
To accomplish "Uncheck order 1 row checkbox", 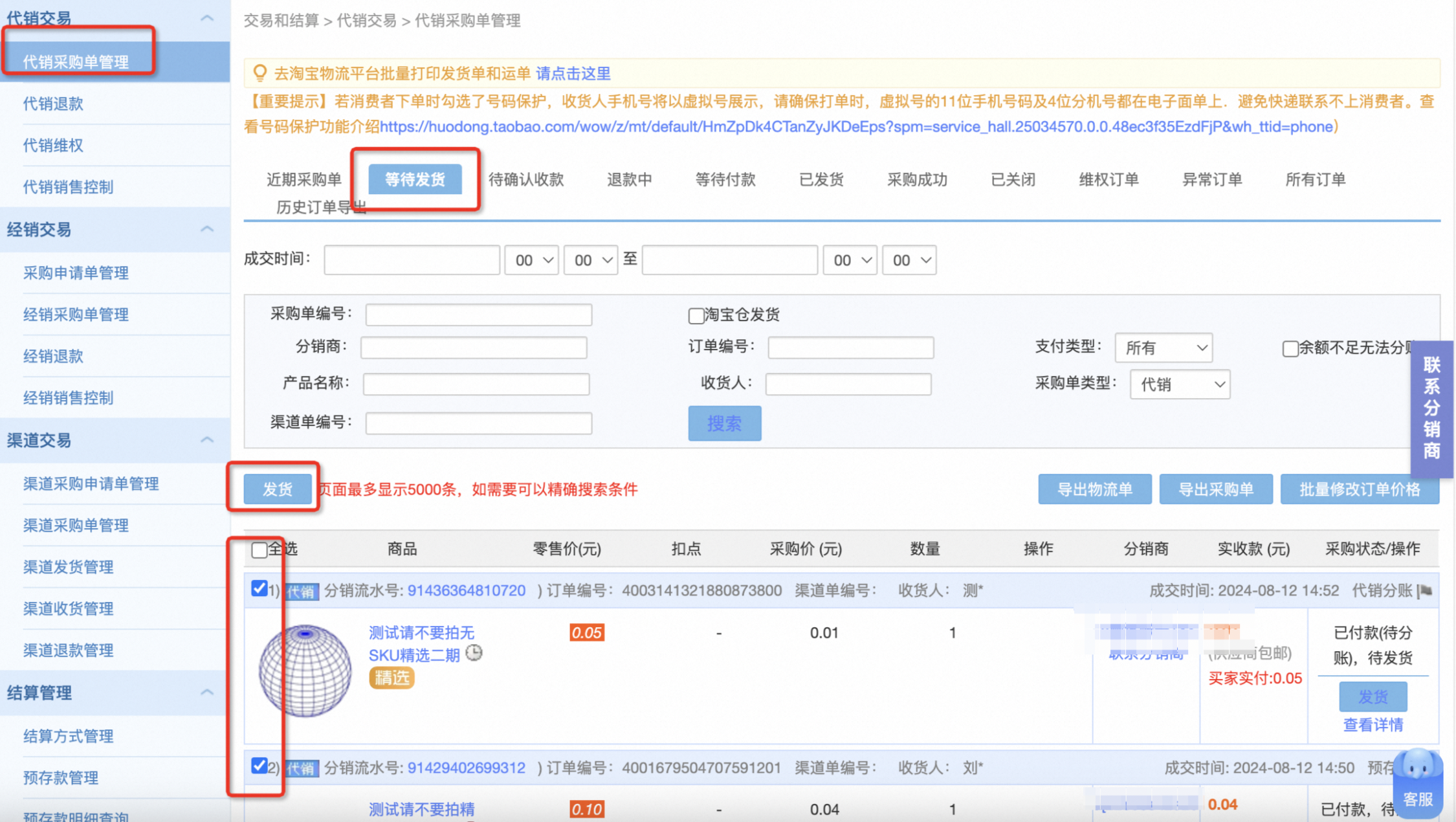I will coord(259,588).
